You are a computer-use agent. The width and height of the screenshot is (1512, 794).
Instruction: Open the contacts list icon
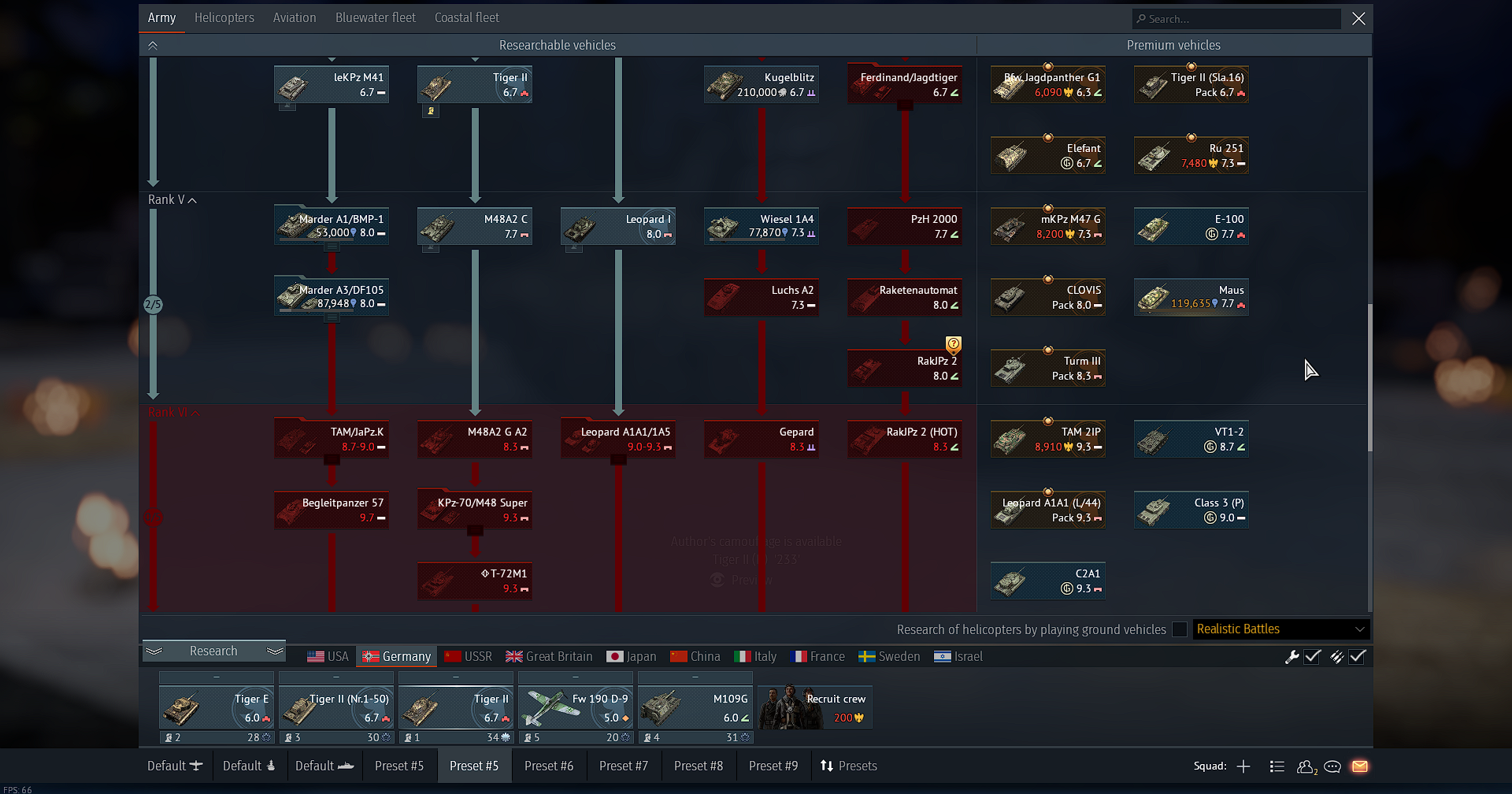(x=1306, y=766)
